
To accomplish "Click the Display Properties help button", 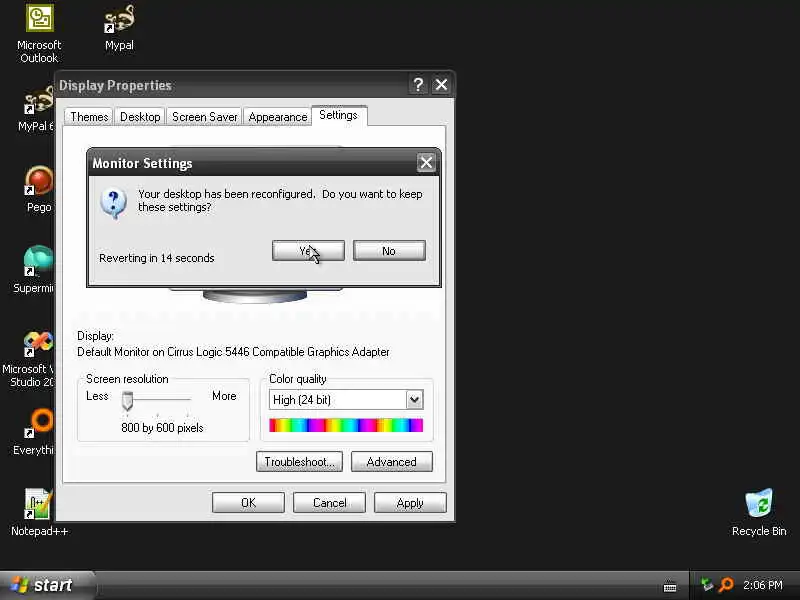I will click(418, 85).
